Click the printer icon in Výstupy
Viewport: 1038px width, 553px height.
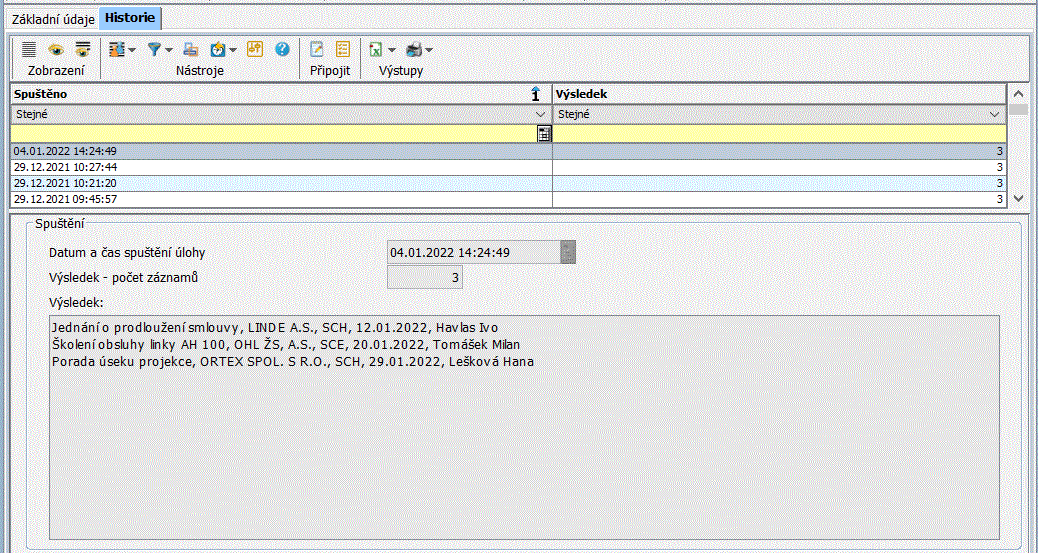point(413,49)
